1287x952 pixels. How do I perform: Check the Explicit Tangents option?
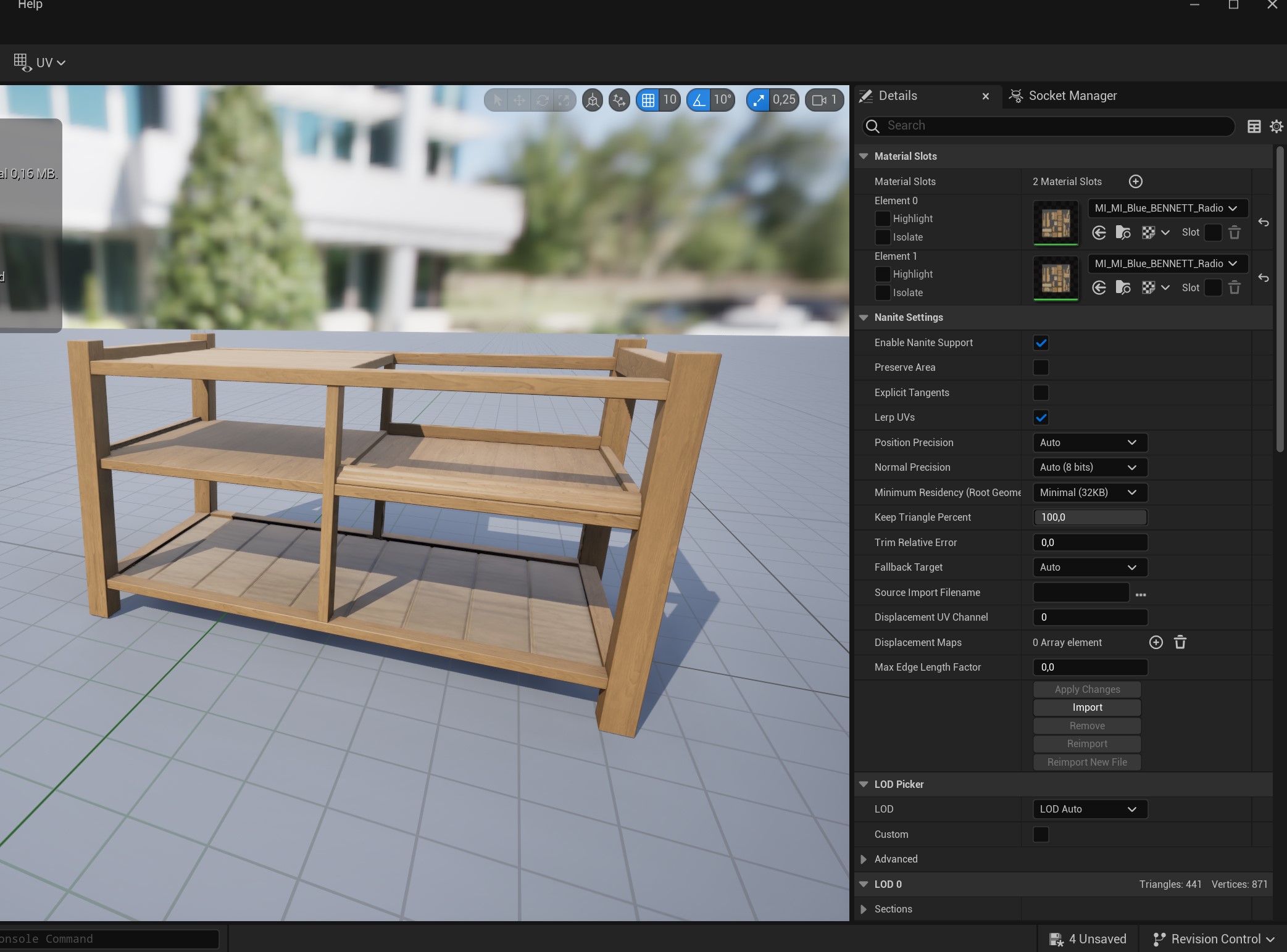tap(1041, 392)
